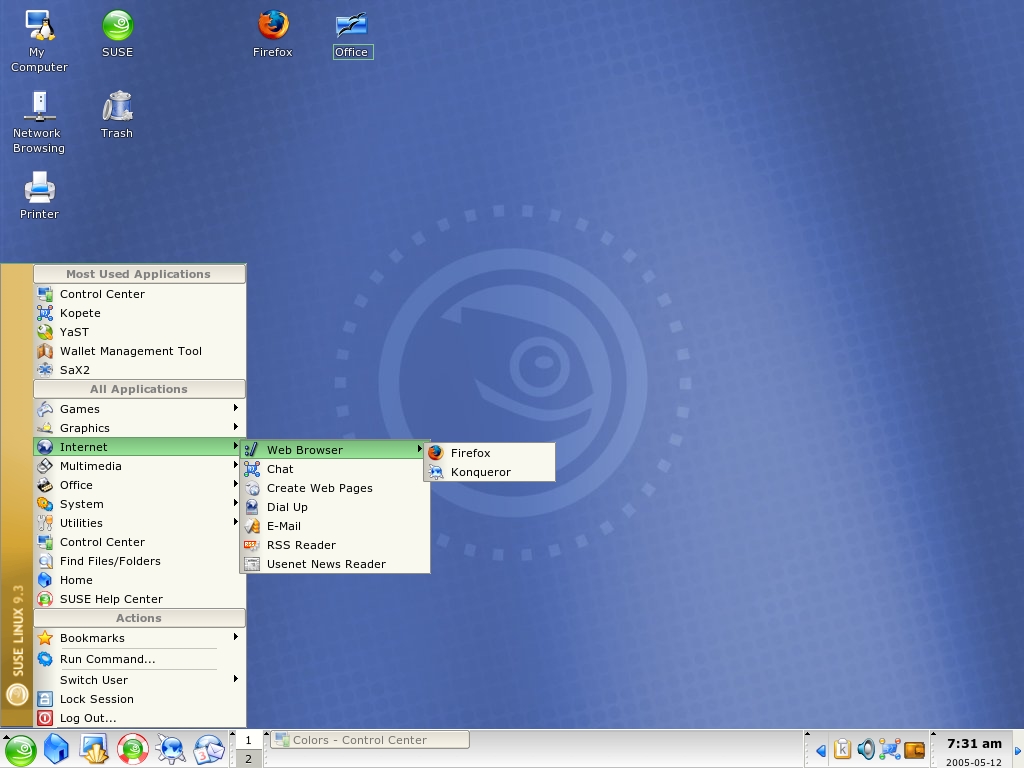Screen dimensions: 1024x768
Task: Open Control Center under All Applications
Action: point(139,541)
